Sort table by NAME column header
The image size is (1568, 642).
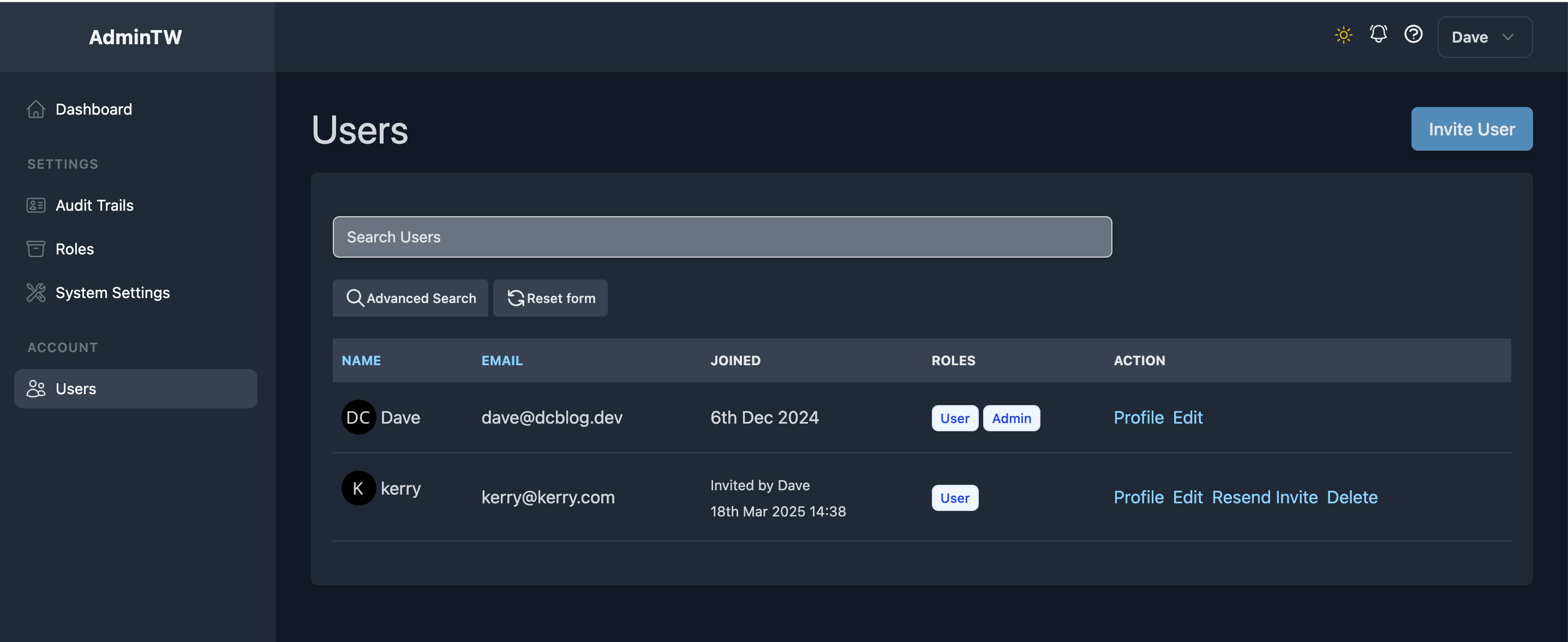361,360
